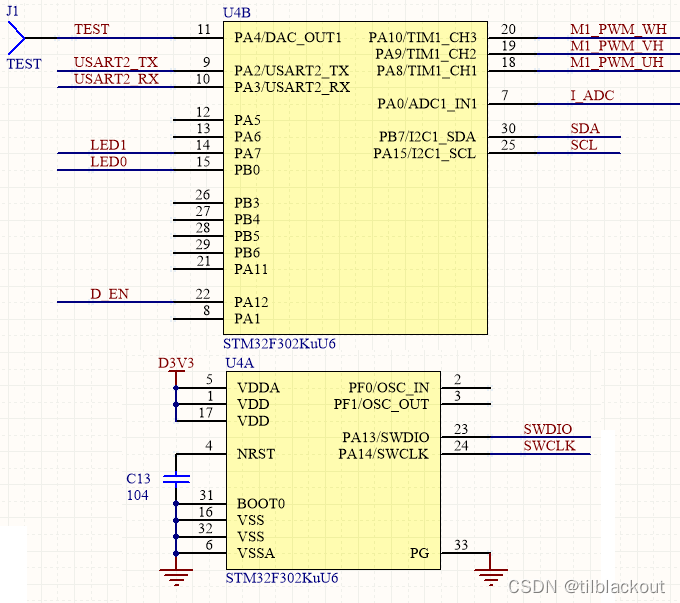Select the capacitor value 104
Image resolution: width=680 pixels, height=603 pixels.
click(137, 495)
